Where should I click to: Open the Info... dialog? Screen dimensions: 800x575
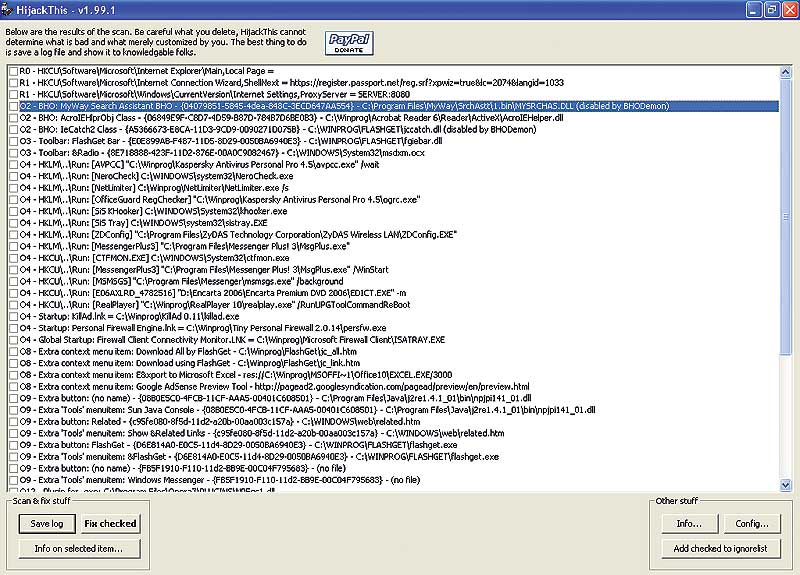tap(689, 523)
